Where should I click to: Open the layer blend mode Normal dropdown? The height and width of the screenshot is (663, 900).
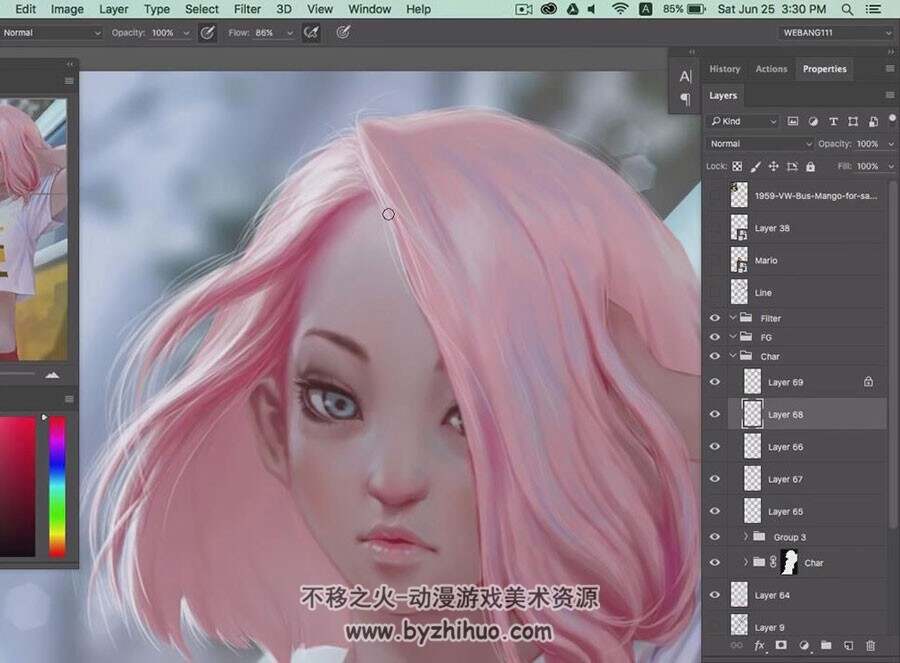point(760,144)
